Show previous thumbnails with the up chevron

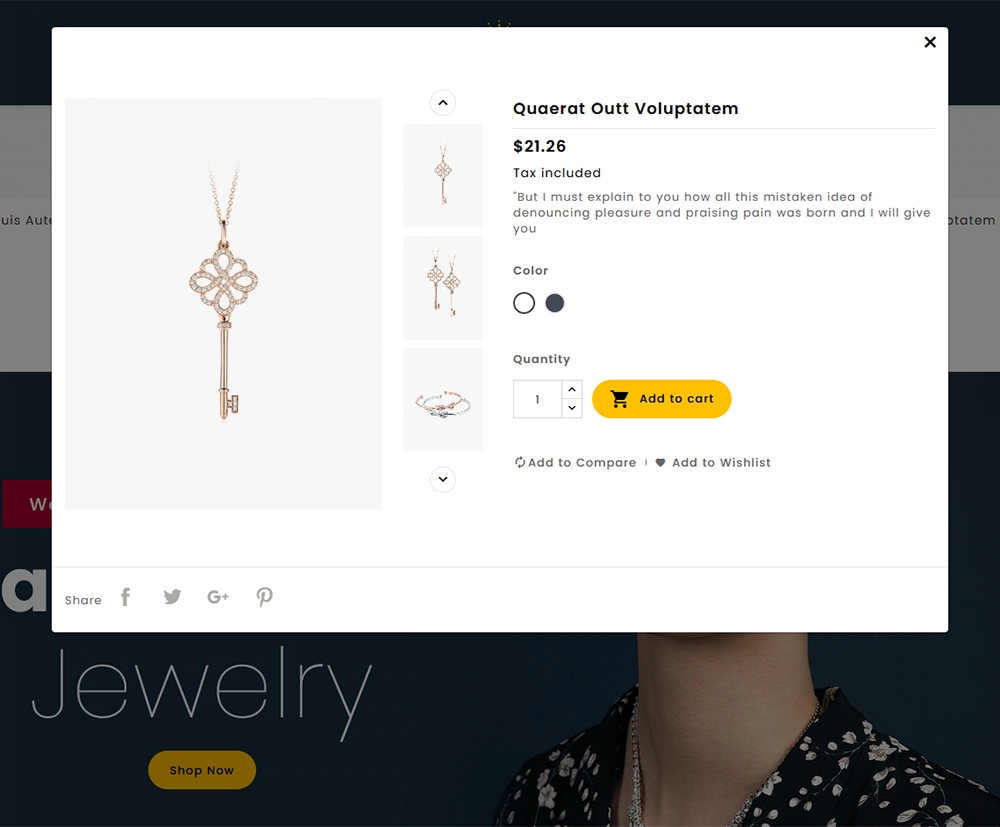pos(443,103)
